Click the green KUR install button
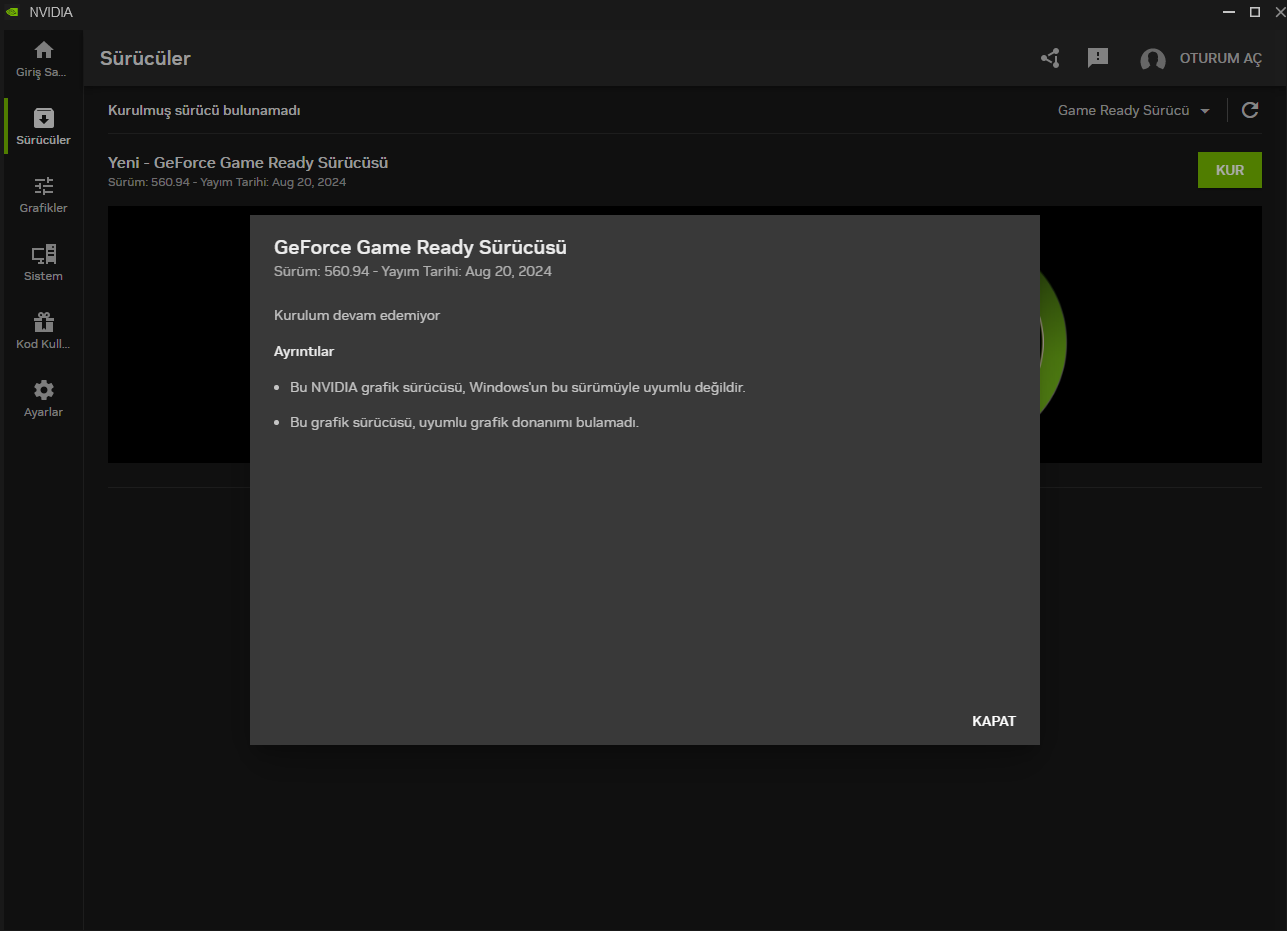Screen dimensions: 1287x931 (x=1230, y=170)
